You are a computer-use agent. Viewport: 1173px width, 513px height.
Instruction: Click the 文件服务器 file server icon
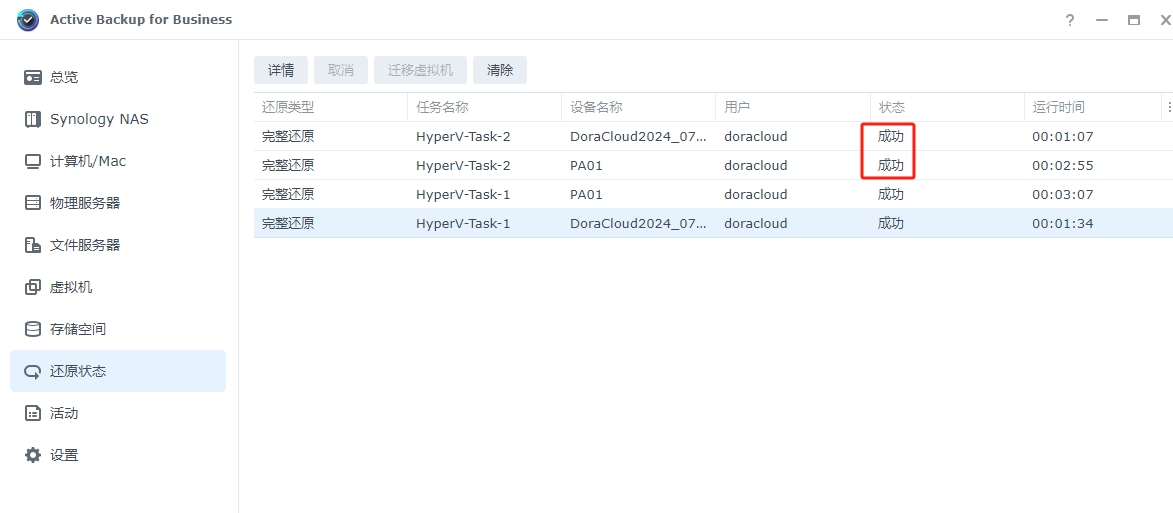[x=33, y=245]
